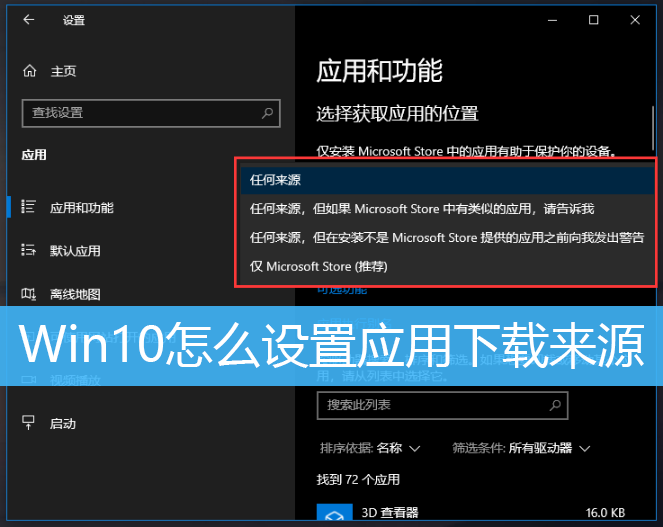This screenshot has width=663, height=527.
Task: Open 启动 startup icon in sidebar
Action: 29,423
